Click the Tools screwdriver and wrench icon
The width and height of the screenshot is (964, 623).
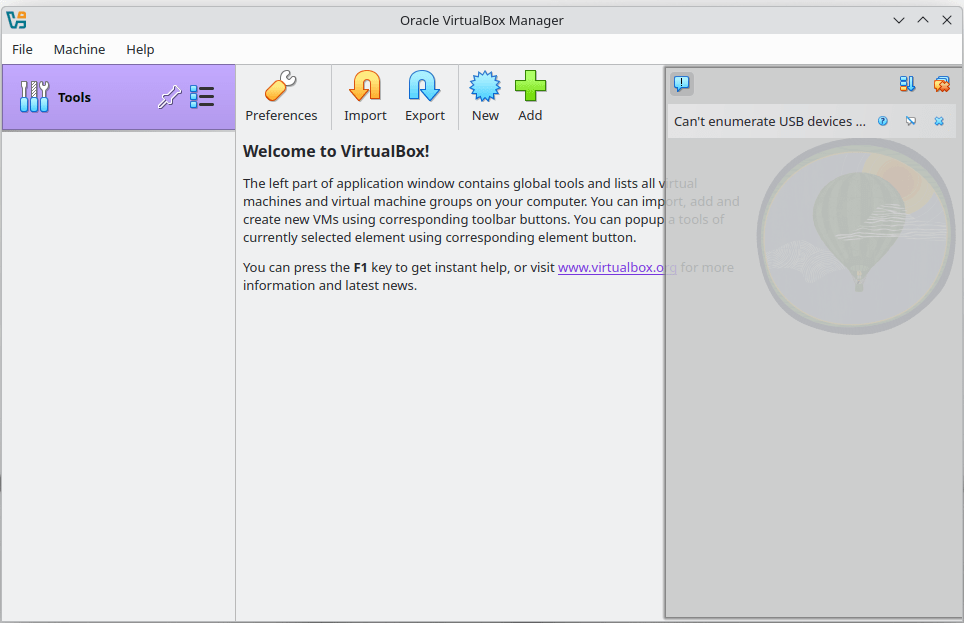34,97
